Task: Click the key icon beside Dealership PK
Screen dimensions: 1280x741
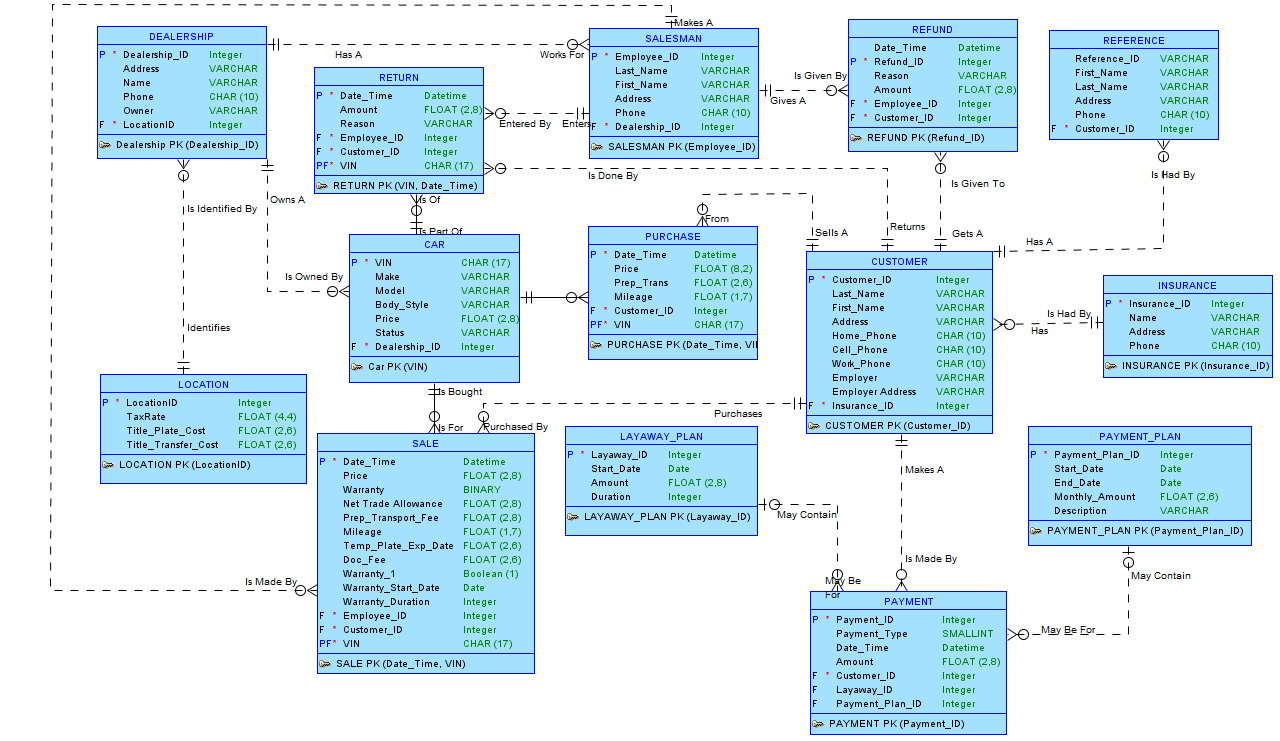Action: 106,145
